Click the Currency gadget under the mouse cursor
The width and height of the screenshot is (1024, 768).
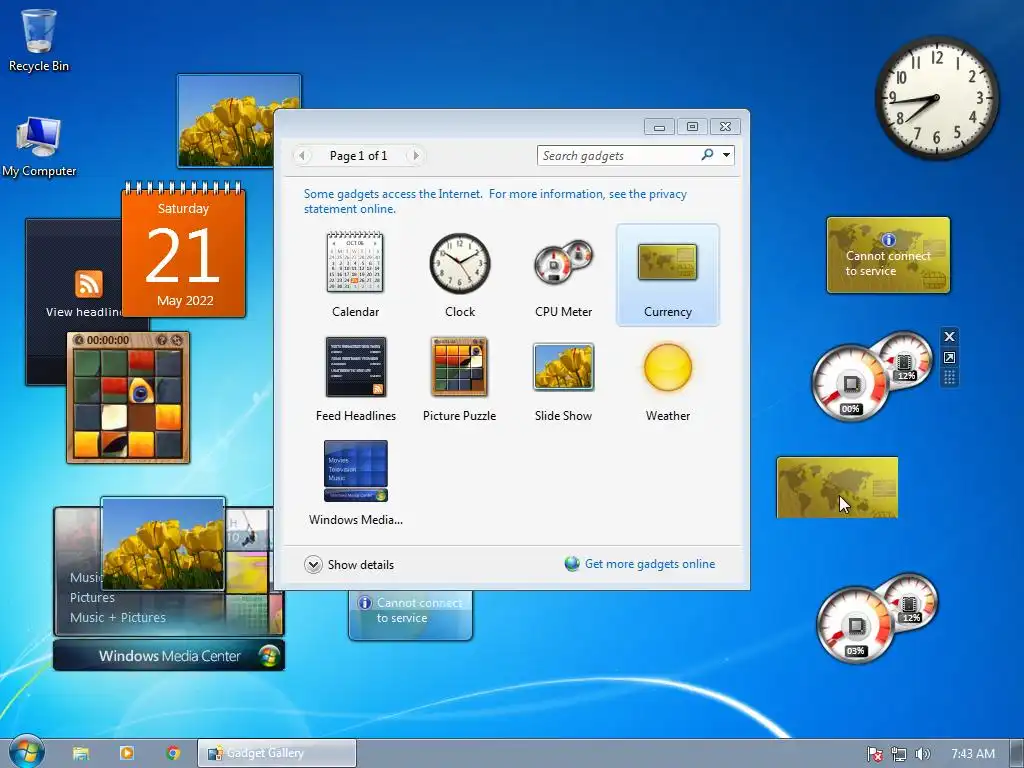click(x=837, y=487)
